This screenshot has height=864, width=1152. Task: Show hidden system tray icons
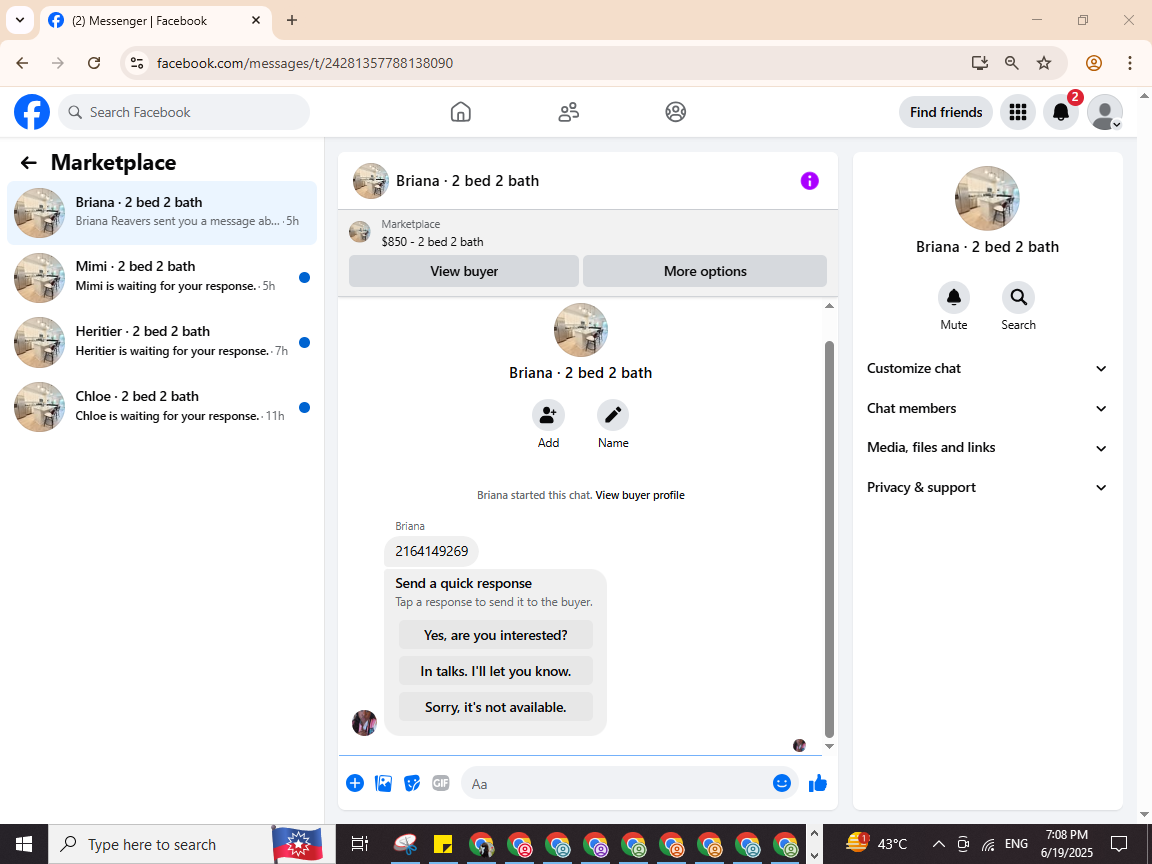point(938,844)
